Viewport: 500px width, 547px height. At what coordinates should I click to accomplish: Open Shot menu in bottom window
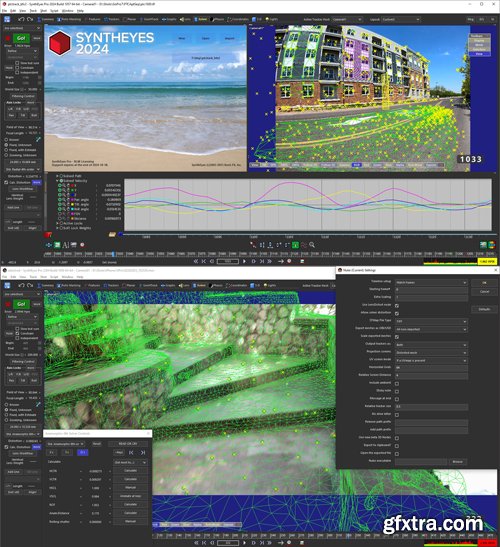point(44,277)
